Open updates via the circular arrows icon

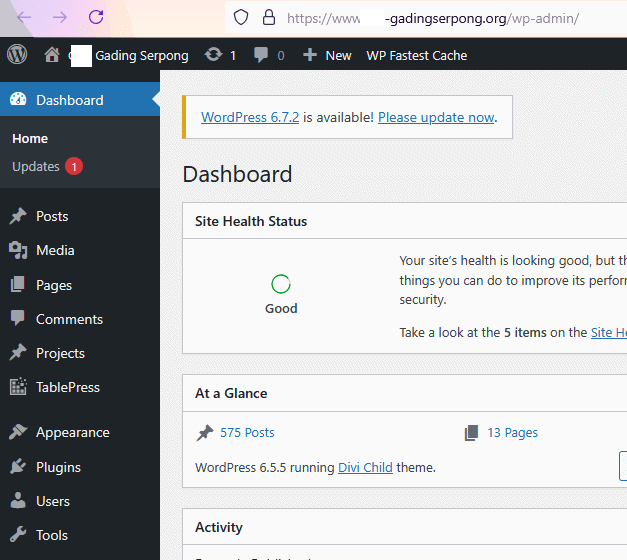pyautogui.click(x=214, y=54)
